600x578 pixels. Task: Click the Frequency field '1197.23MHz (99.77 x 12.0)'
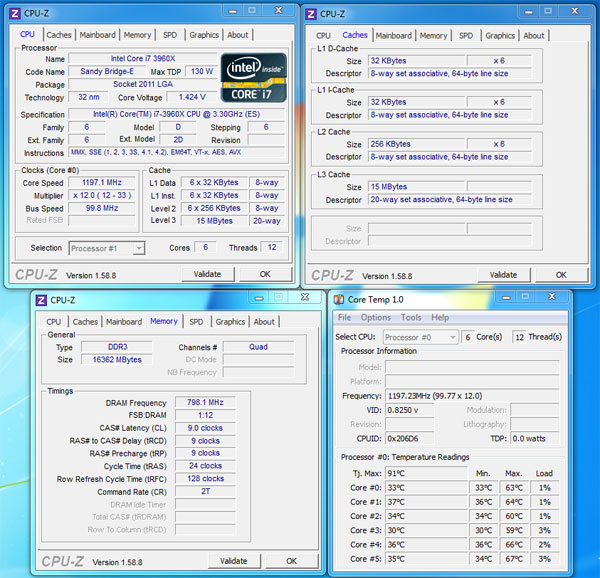(x=472, y=396)
